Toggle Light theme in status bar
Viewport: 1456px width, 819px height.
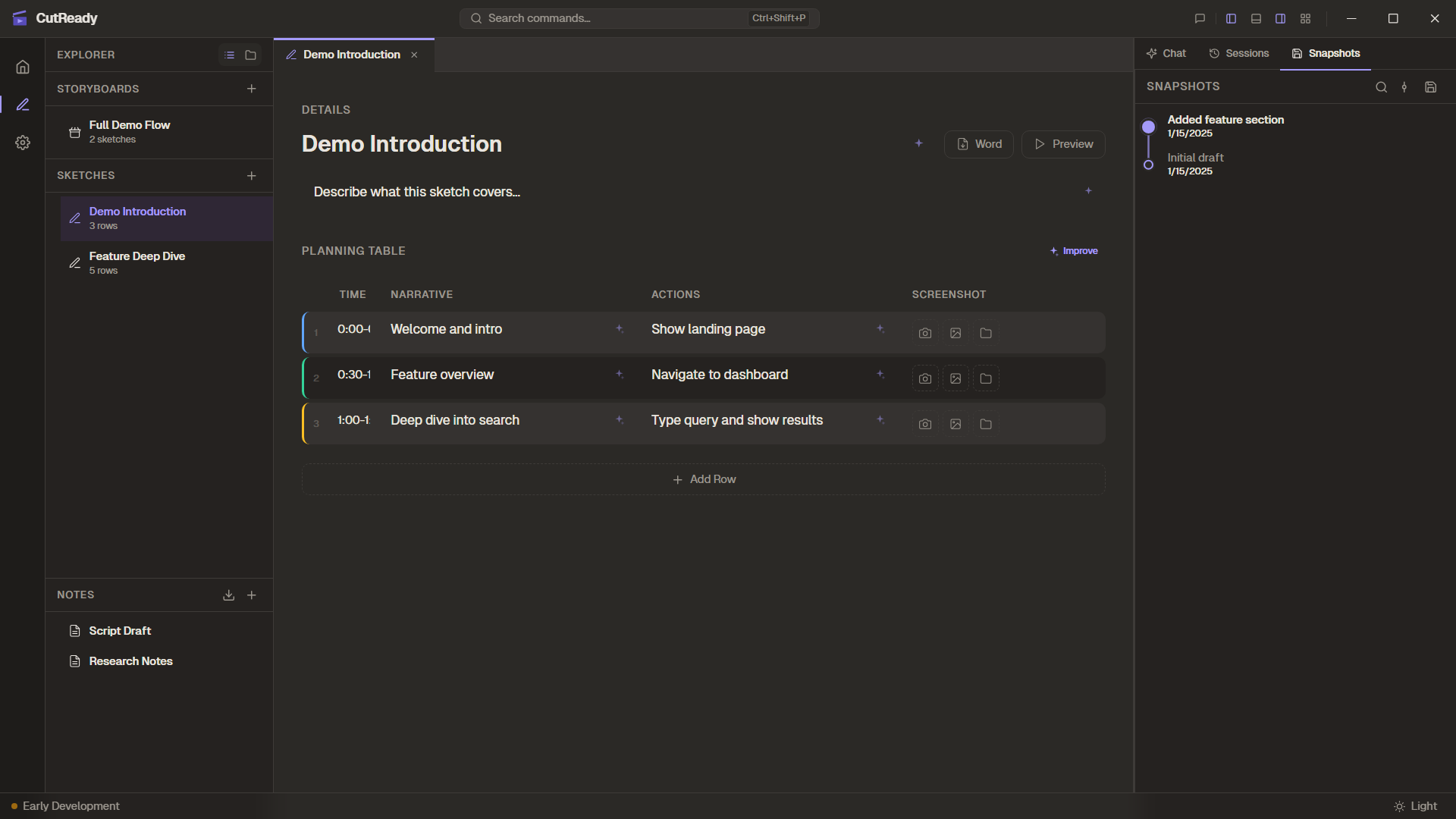click(x=1415, y=806)
